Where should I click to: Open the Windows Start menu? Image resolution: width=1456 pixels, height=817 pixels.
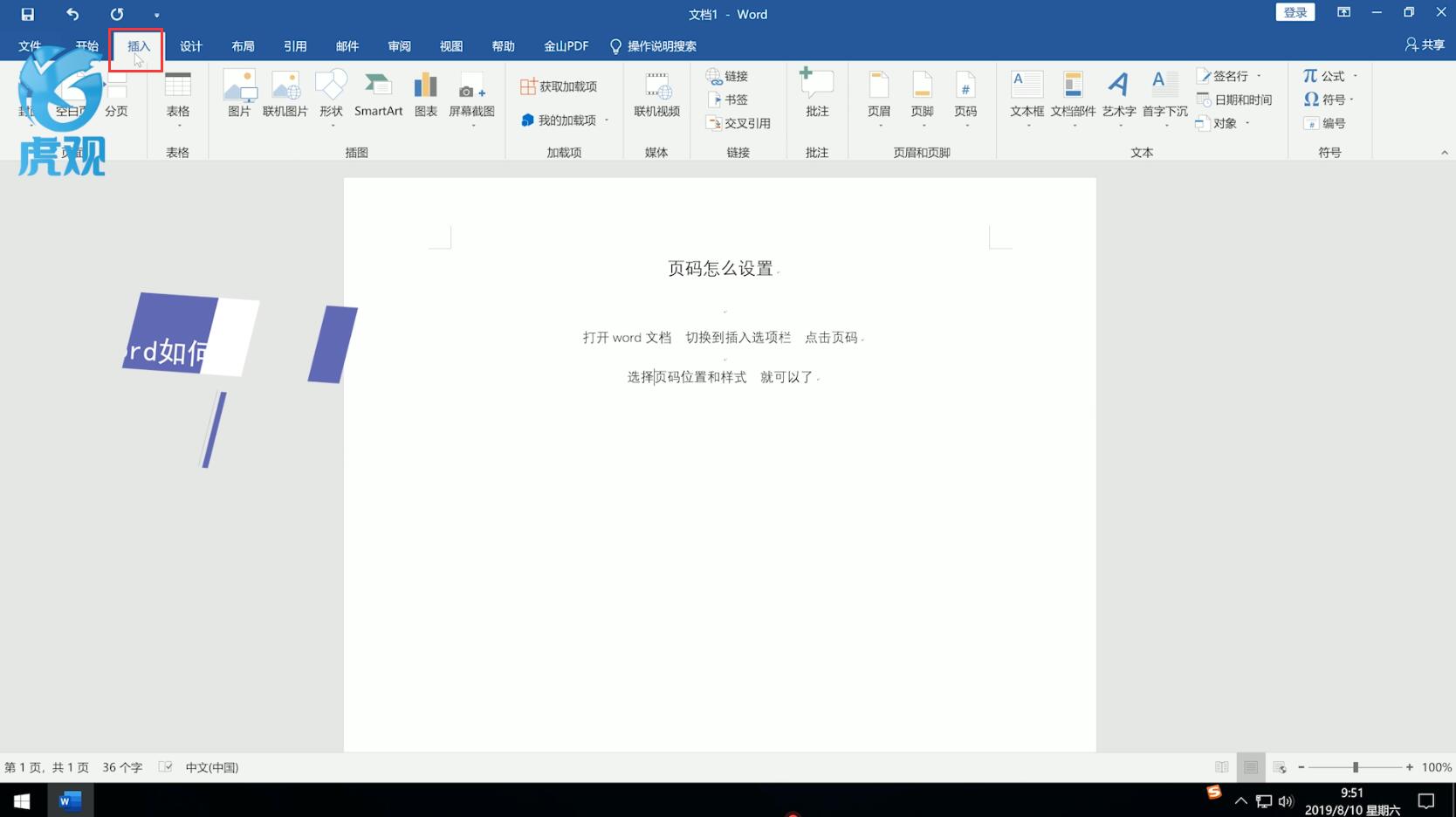22,800
